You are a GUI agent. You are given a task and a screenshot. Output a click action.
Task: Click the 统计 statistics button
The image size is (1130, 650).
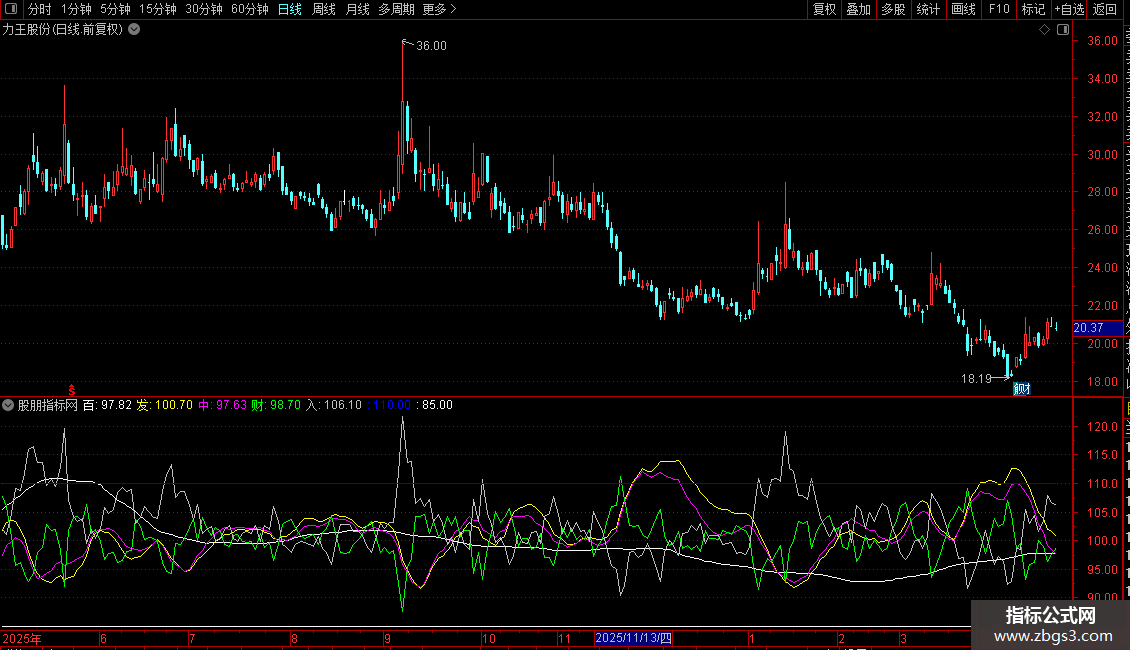[x=928, y=9]
